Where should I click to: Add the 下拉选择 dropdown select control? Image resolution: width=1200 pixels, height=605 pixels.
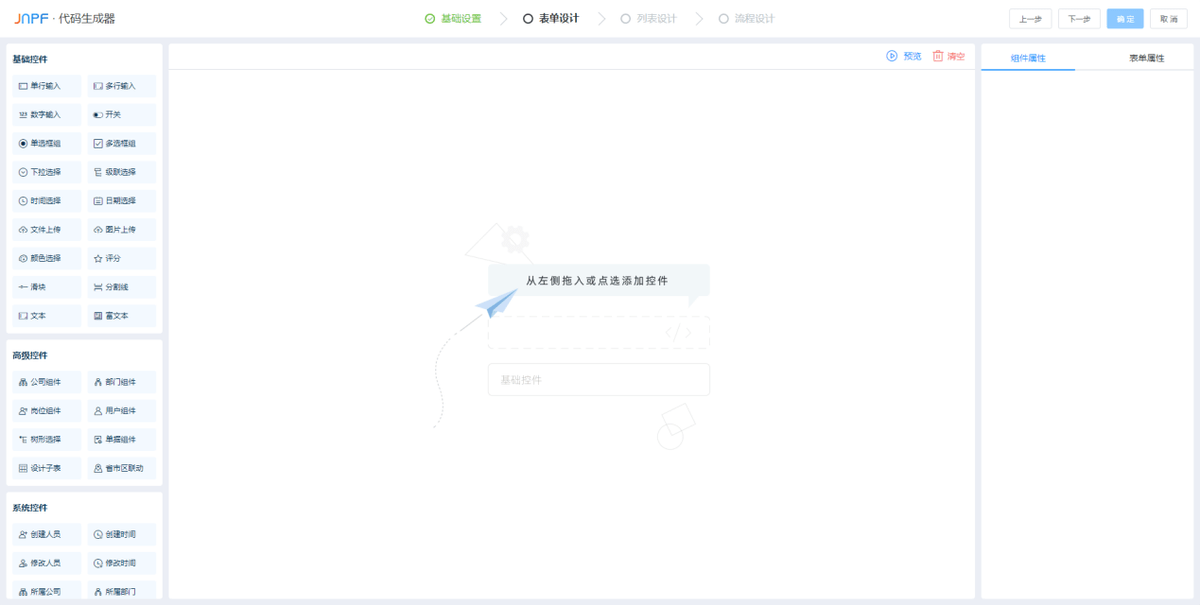48,172
